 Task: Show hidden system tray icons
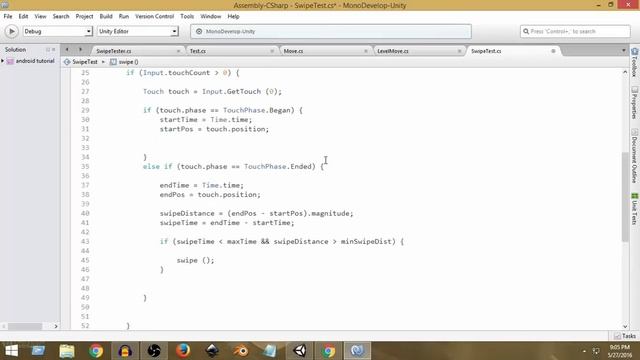584,351
